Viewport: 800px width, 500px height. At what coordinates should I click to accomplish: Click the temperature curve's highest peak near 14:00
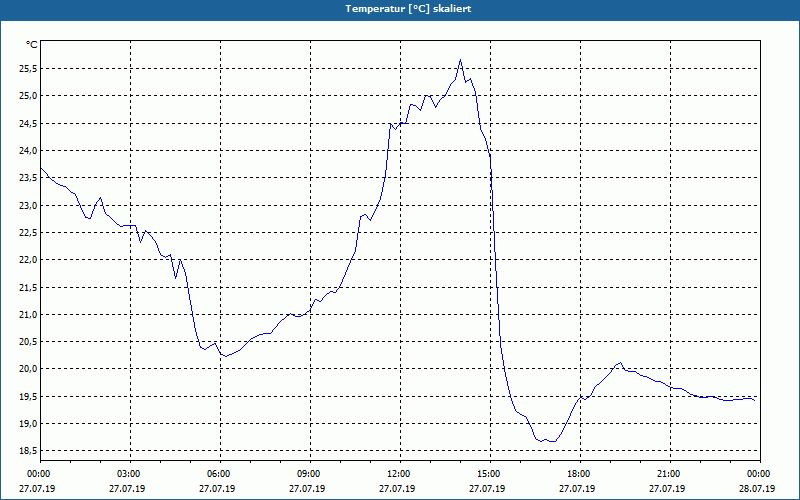pyautogui.click(x=460, y=60)
